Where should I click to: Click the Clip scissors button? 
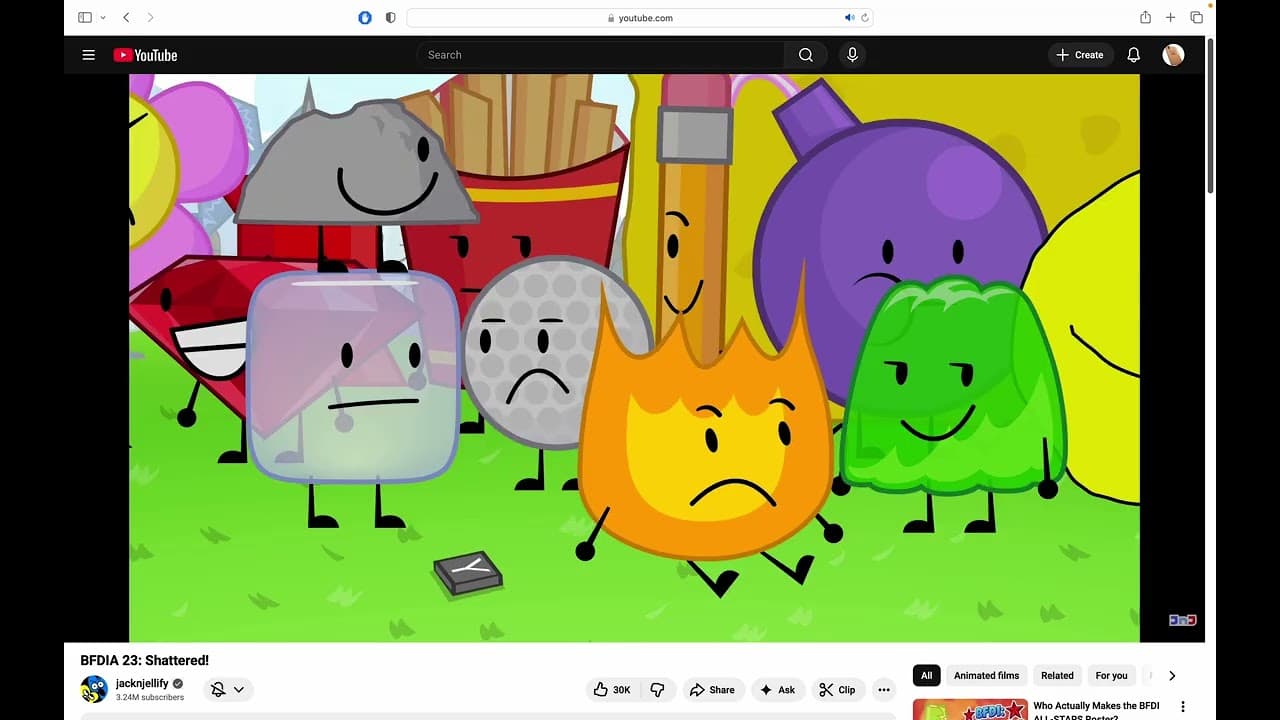pyautogui.click(x=837, y=689)
